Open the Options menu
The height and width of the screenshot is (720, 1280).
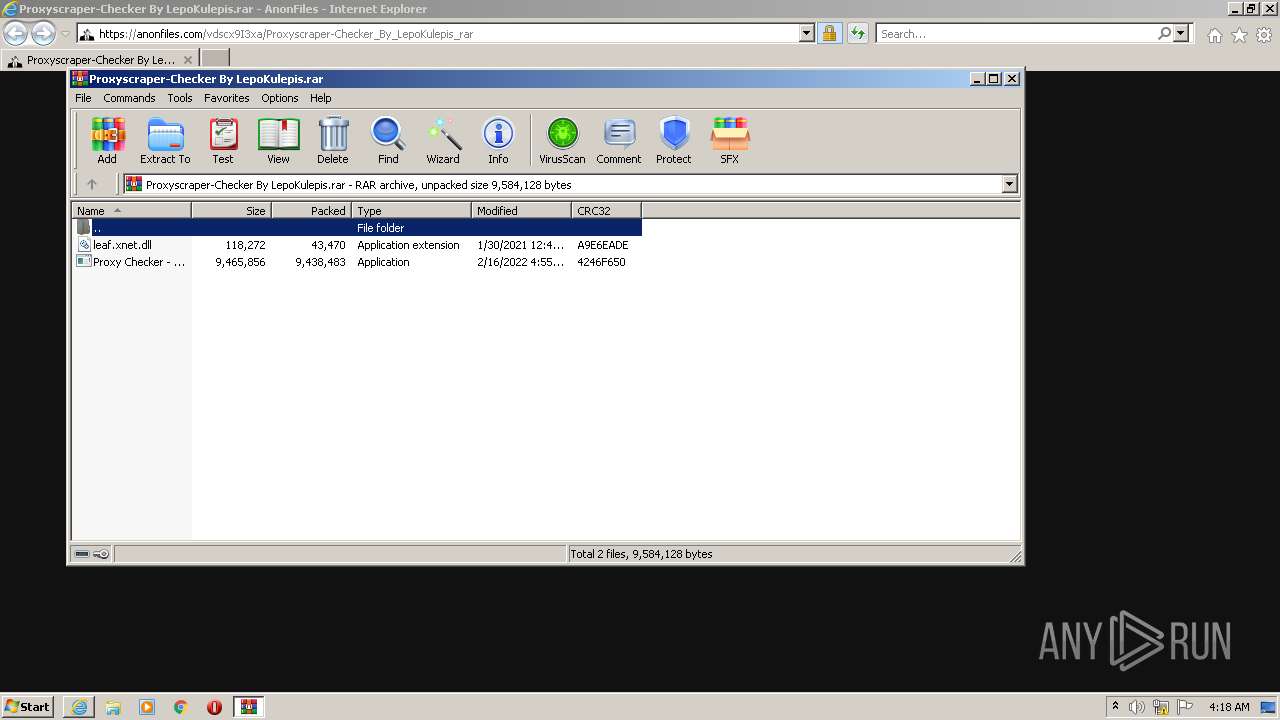[280, 98]
